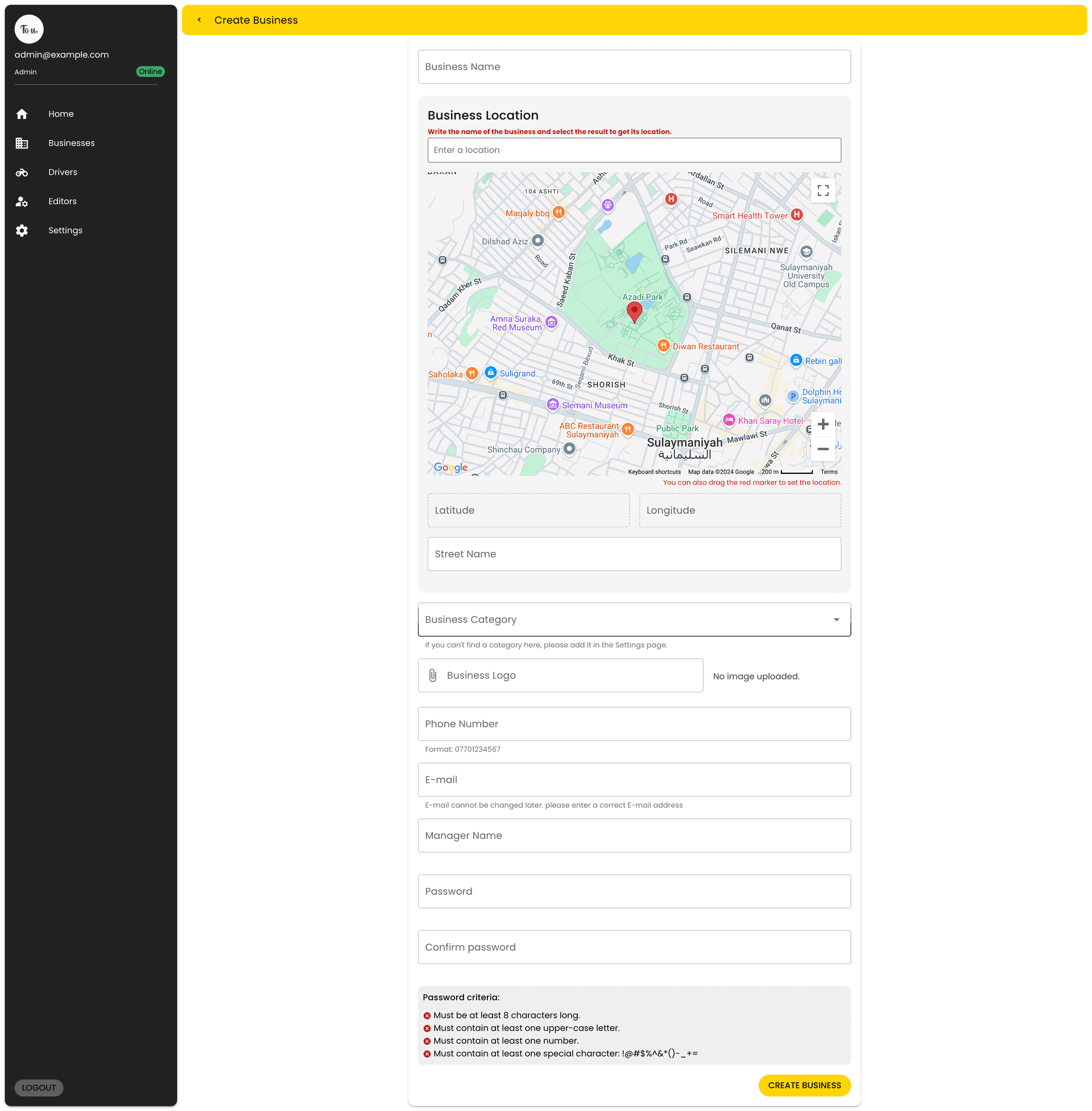Open the Drivers menu item
Viewport: 1092px width, 1111px height.
tap(63, 172)
